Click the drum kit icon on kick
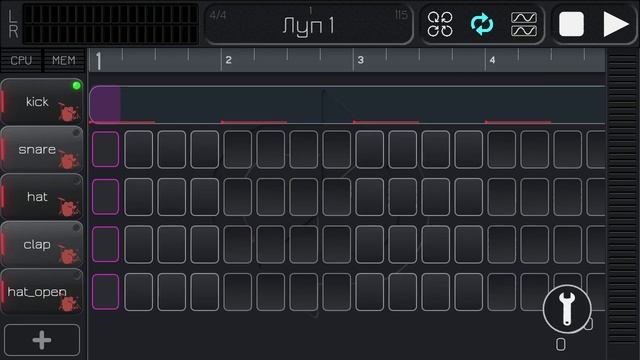 coord(68,112)
